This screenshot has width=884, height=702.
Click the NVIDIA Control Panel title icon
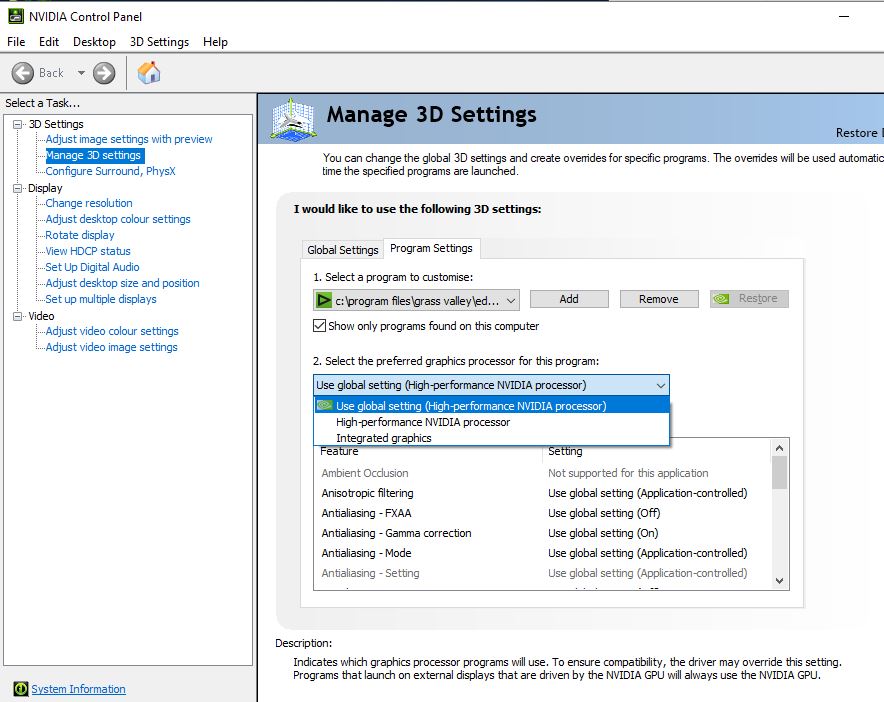click(15, 16)
